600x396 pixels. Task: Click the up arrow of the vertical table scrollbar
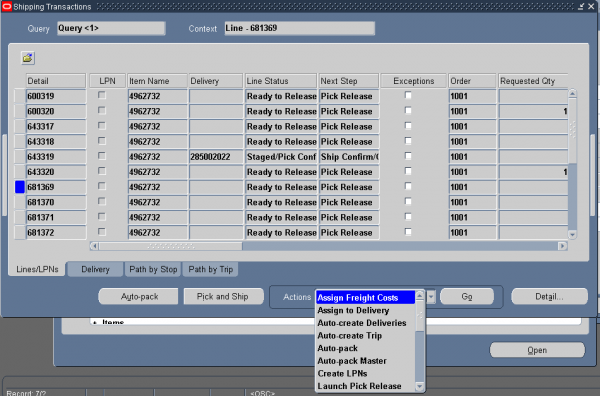tap(572, 93)
